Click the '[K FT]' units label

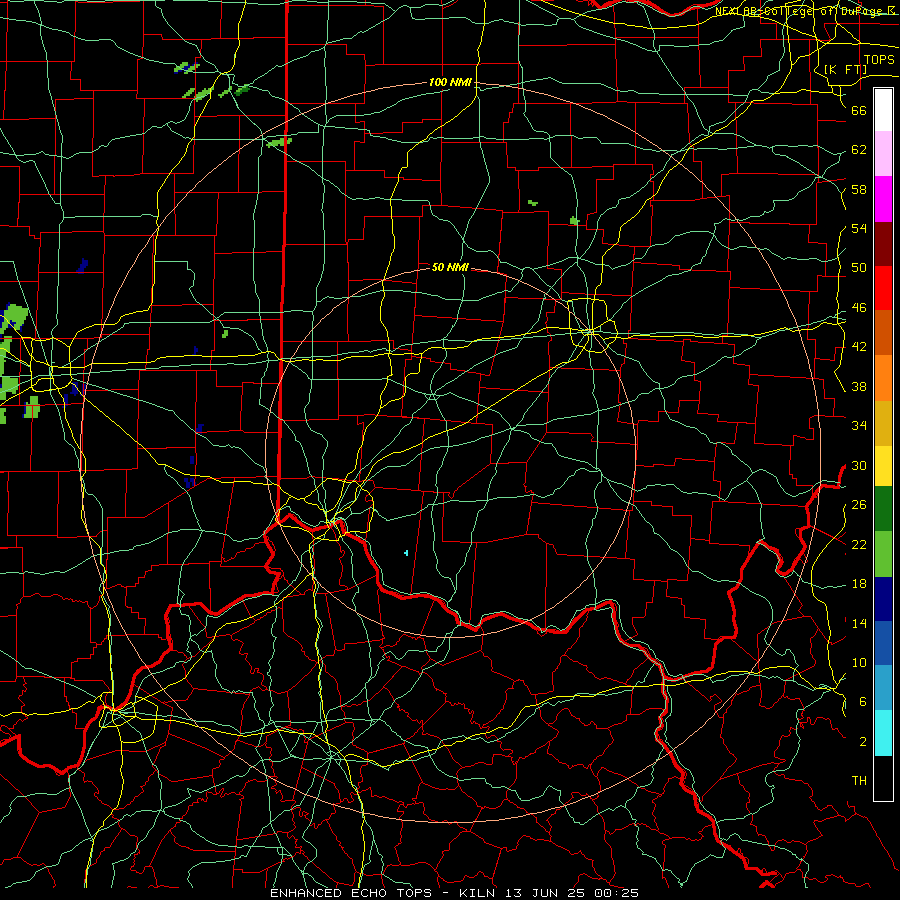(x=845, y=69)
